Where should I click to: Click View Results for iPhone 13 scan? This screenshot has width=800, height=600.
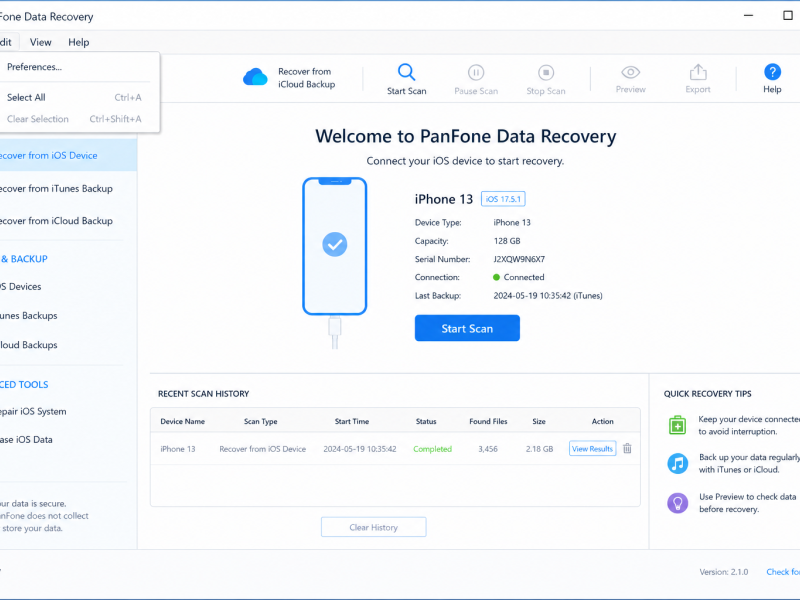(x=592, y=448)
